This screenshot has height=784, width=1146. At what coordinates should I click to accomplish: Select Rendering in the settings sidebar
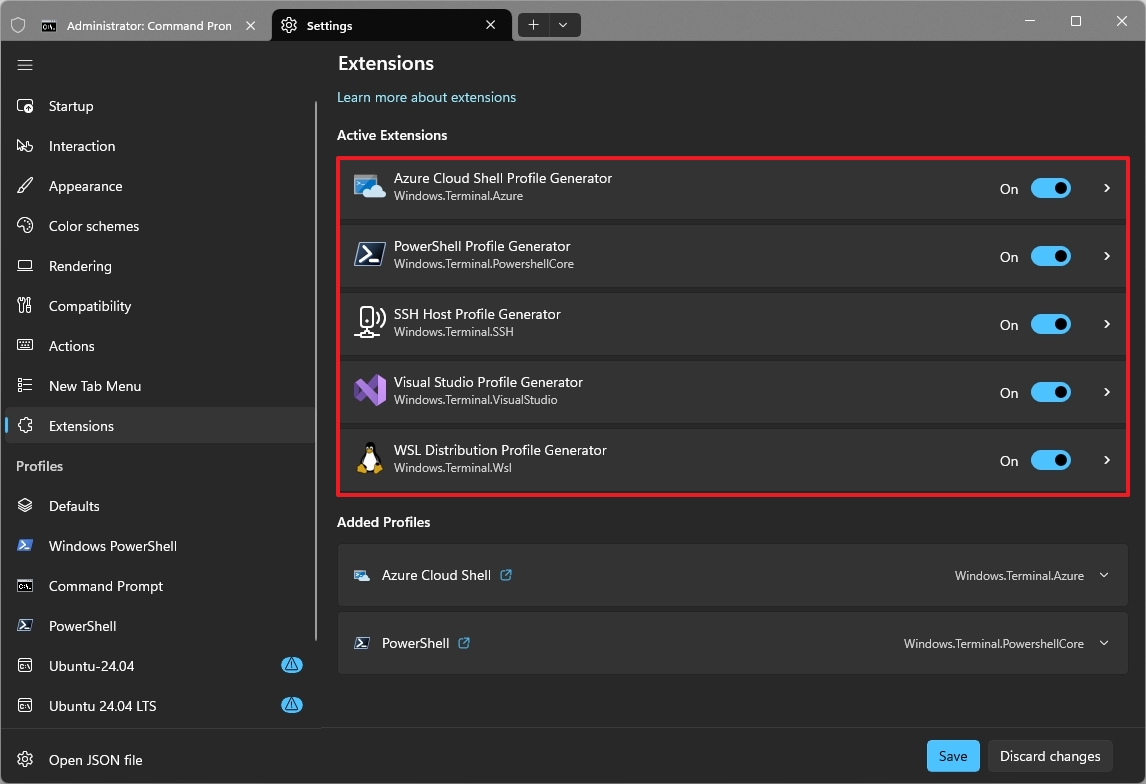(80, 266)
